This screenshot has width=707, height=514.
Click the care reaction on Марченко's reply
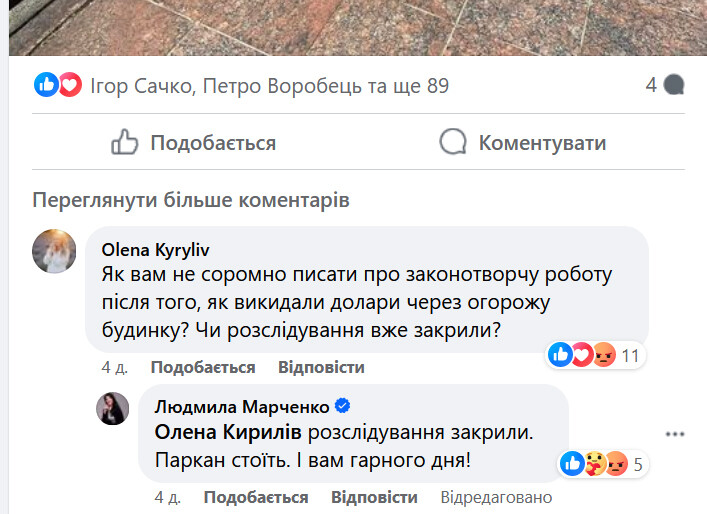pyautogui.click(x=595, y=464)
